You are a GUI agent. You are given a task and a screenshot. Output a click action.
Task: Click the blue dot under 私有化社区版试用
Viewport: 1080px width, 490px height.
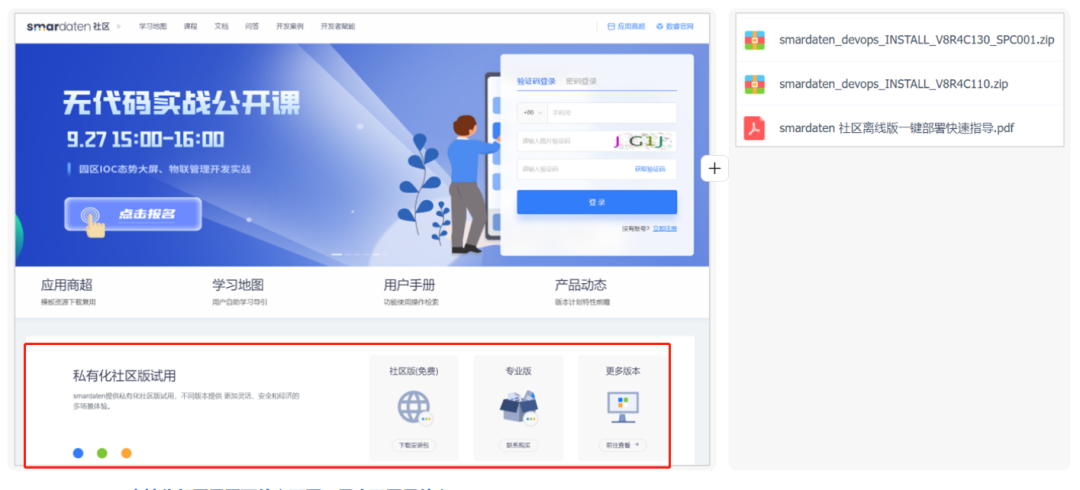(78, 453)
